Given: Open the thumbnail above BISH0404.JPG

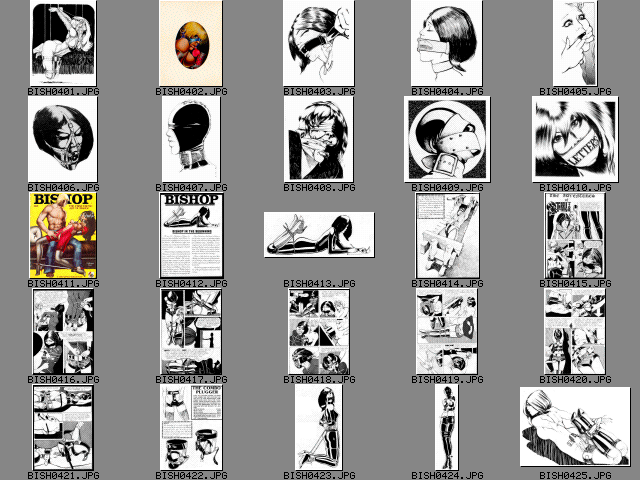Looking at the screenshot, I should click(x=447, y=43).
